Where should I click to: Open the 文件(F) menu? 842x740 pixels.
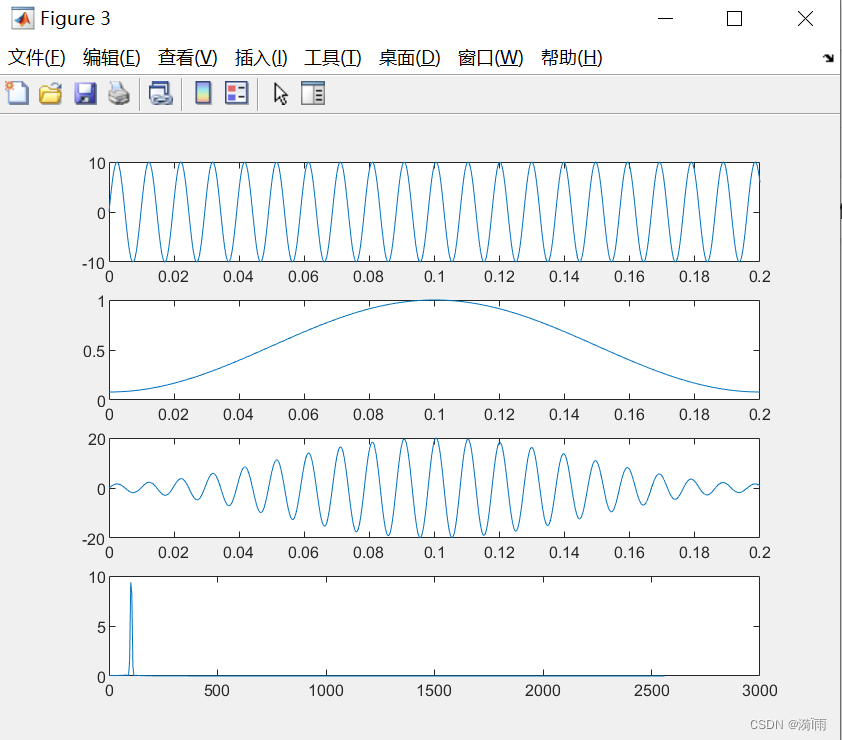click(x=37, y=57)
